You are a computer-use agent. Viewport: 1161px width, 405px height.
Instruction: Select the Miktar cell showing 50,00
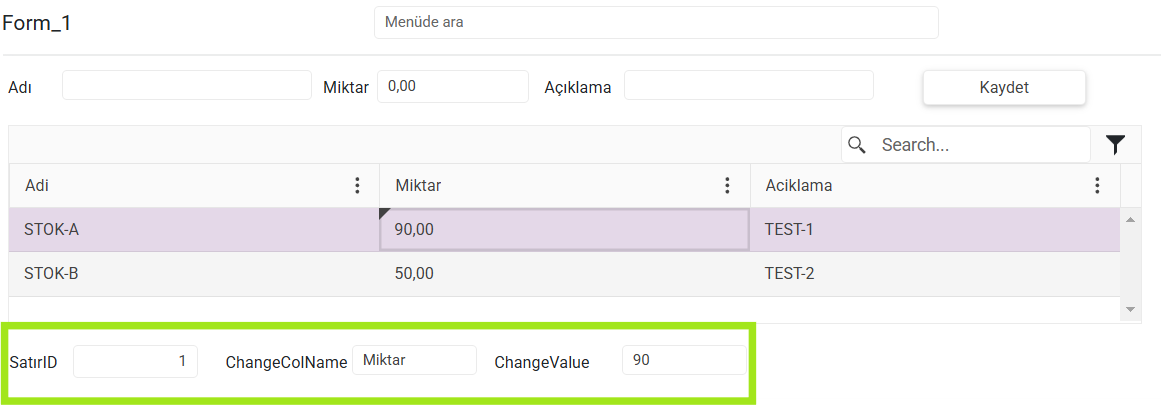(564, 274)
